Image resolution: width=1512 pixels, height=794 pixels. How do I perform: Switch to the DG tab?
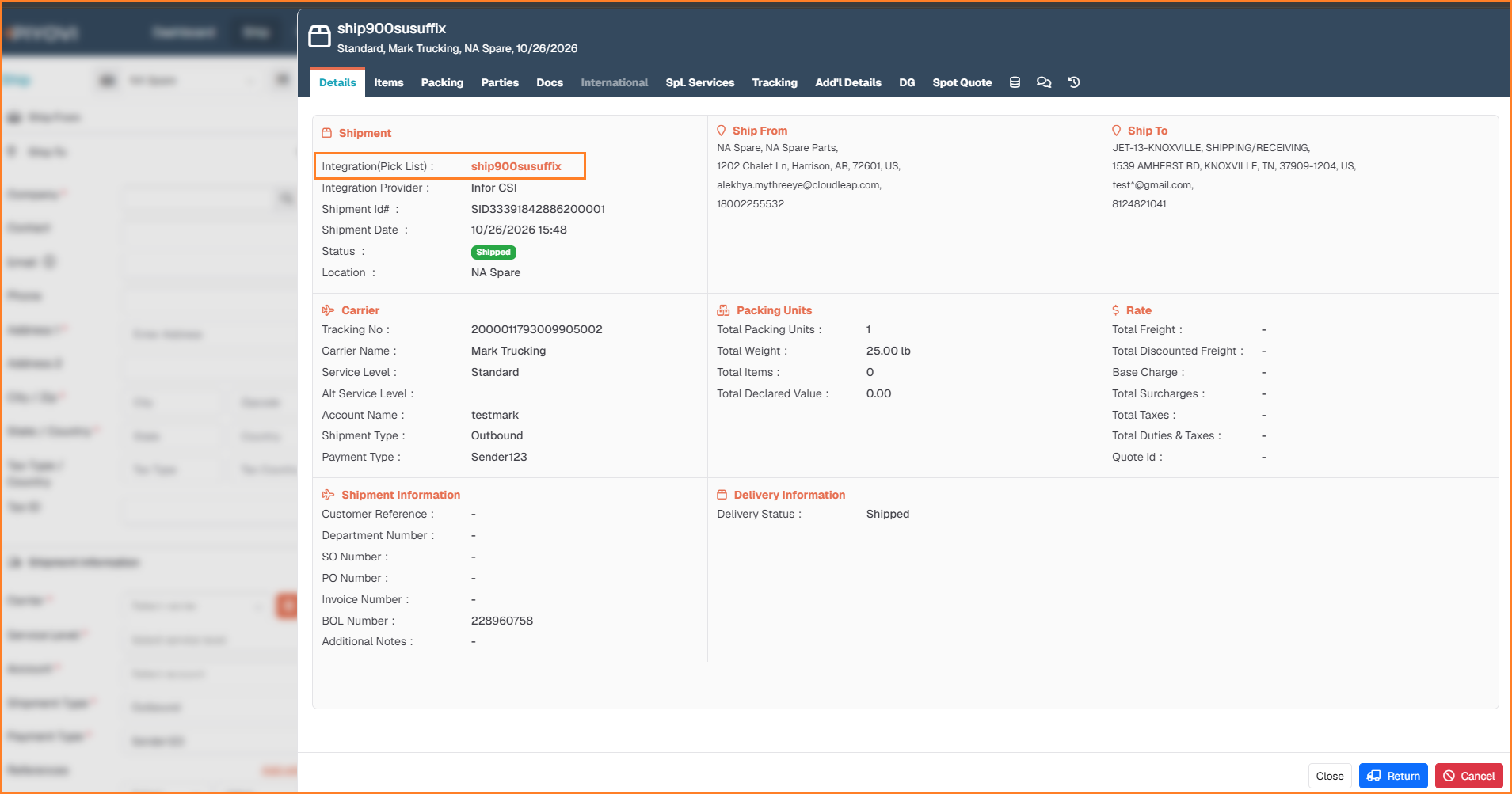click(x=907, y=82)
